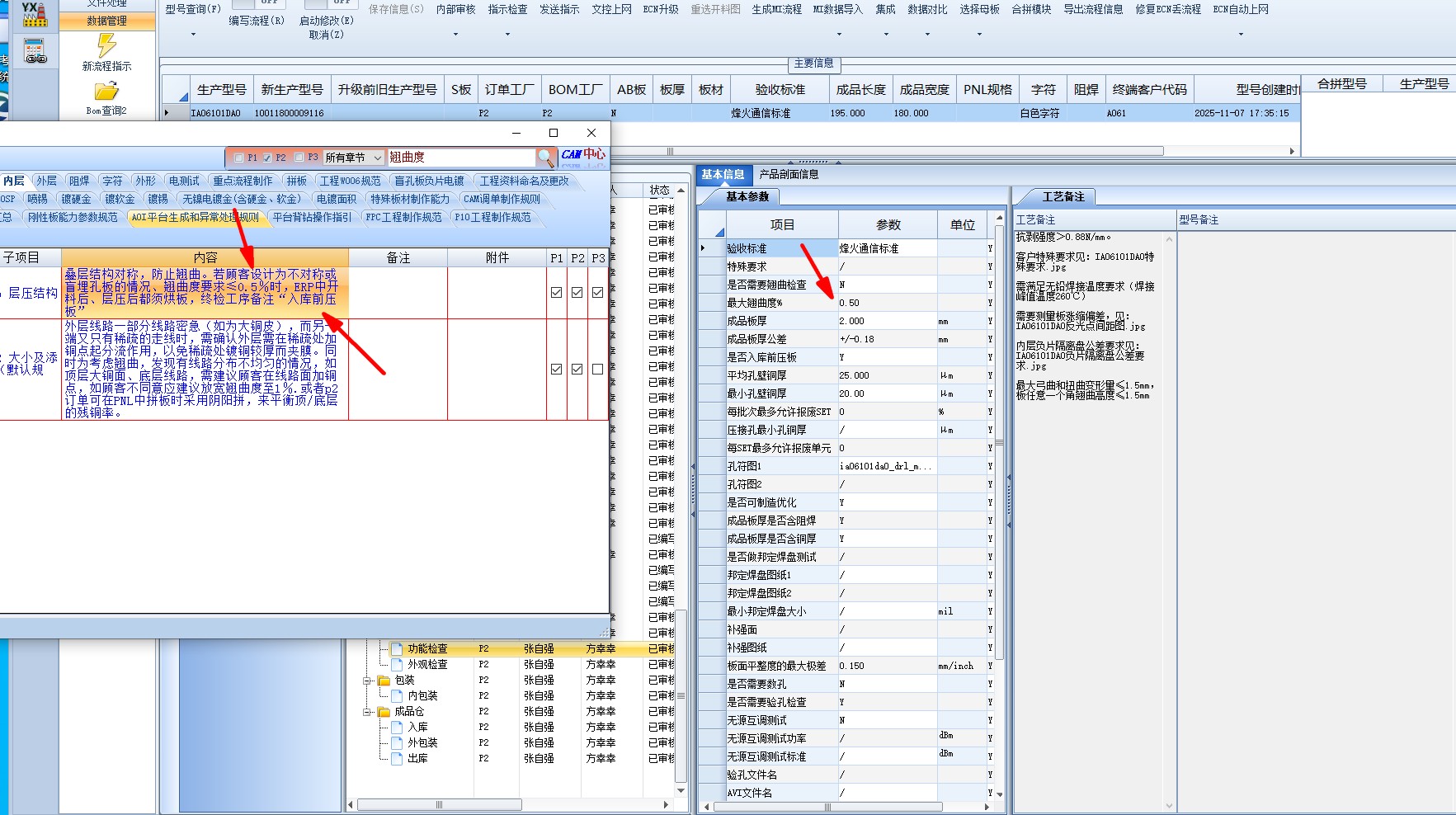This screenshot has height=815, width=1456.
Task: Click the 包装 folder icon
Action: tap(384, 681)
